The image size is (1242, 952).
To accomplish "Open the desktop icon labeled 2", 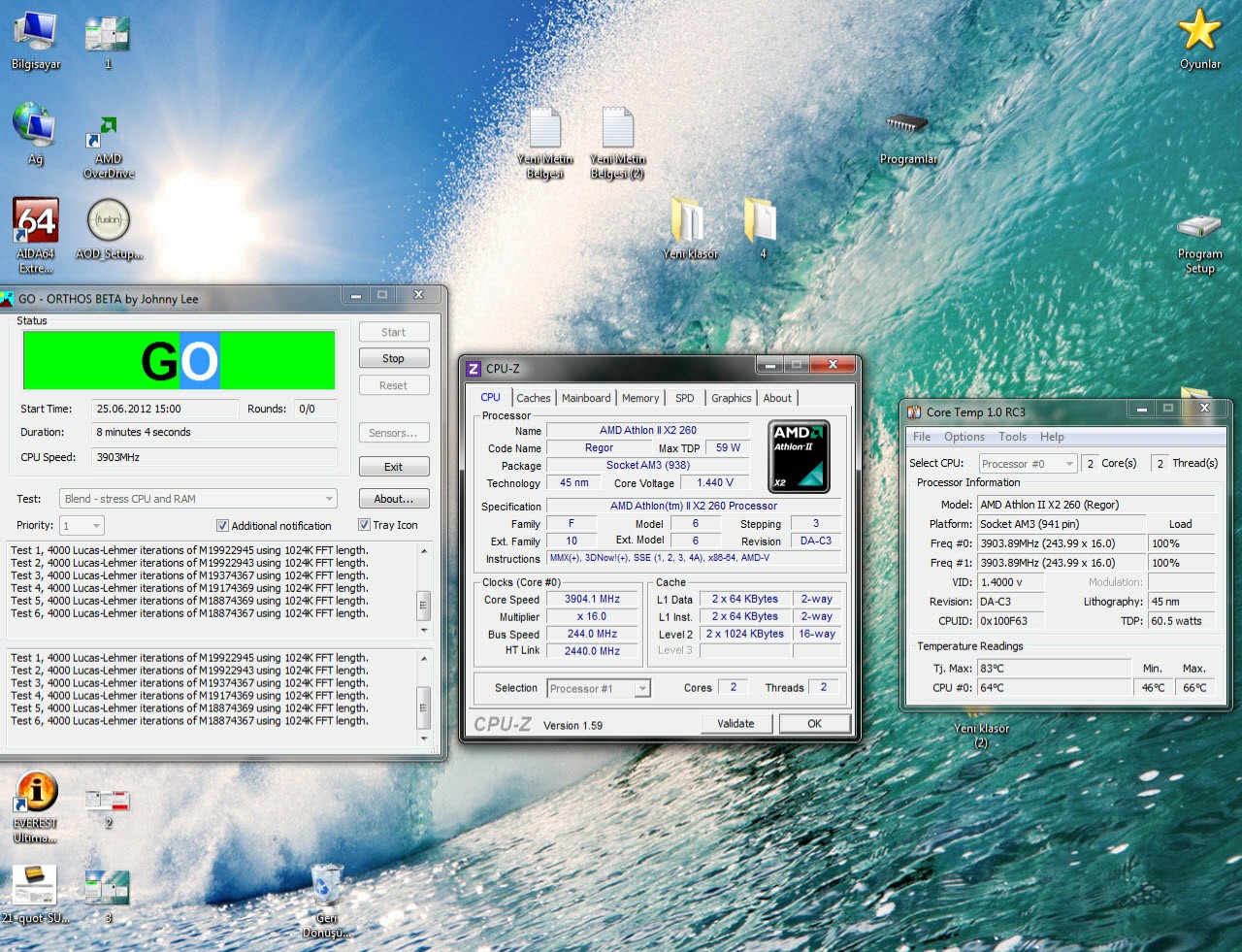I will pyautogui.click(x=108, y=807).
